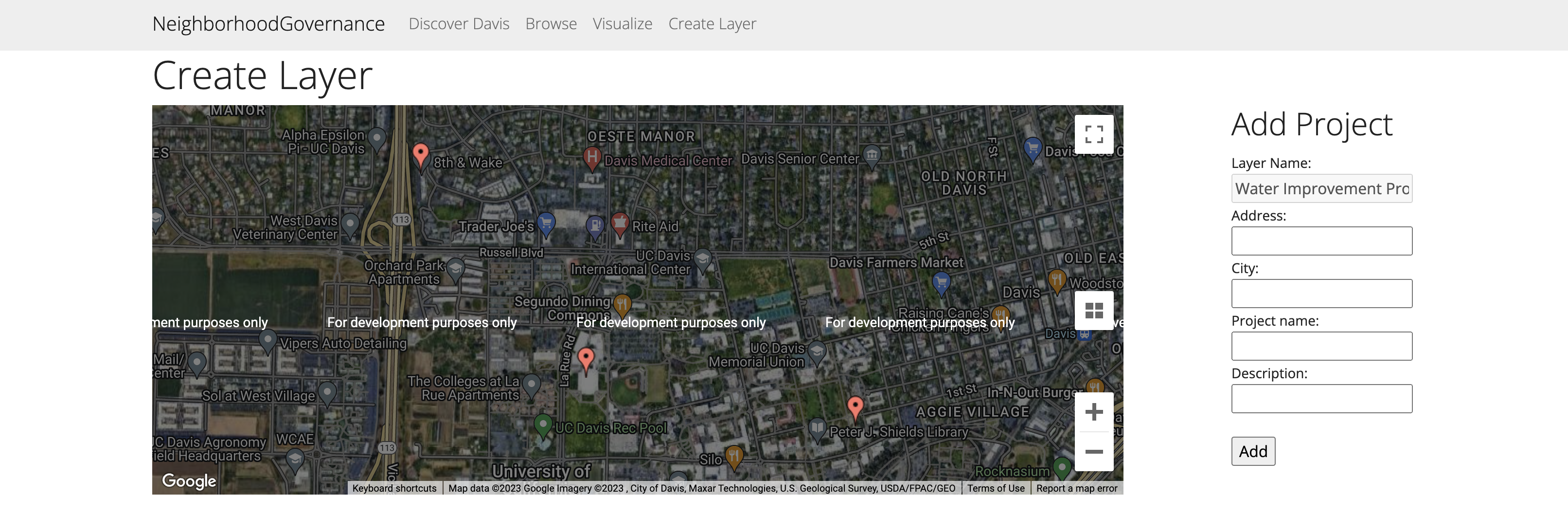The width and height of the screenshot is (1568, 516).
Task: Click the Add button
Action: tap(1253, 451)
